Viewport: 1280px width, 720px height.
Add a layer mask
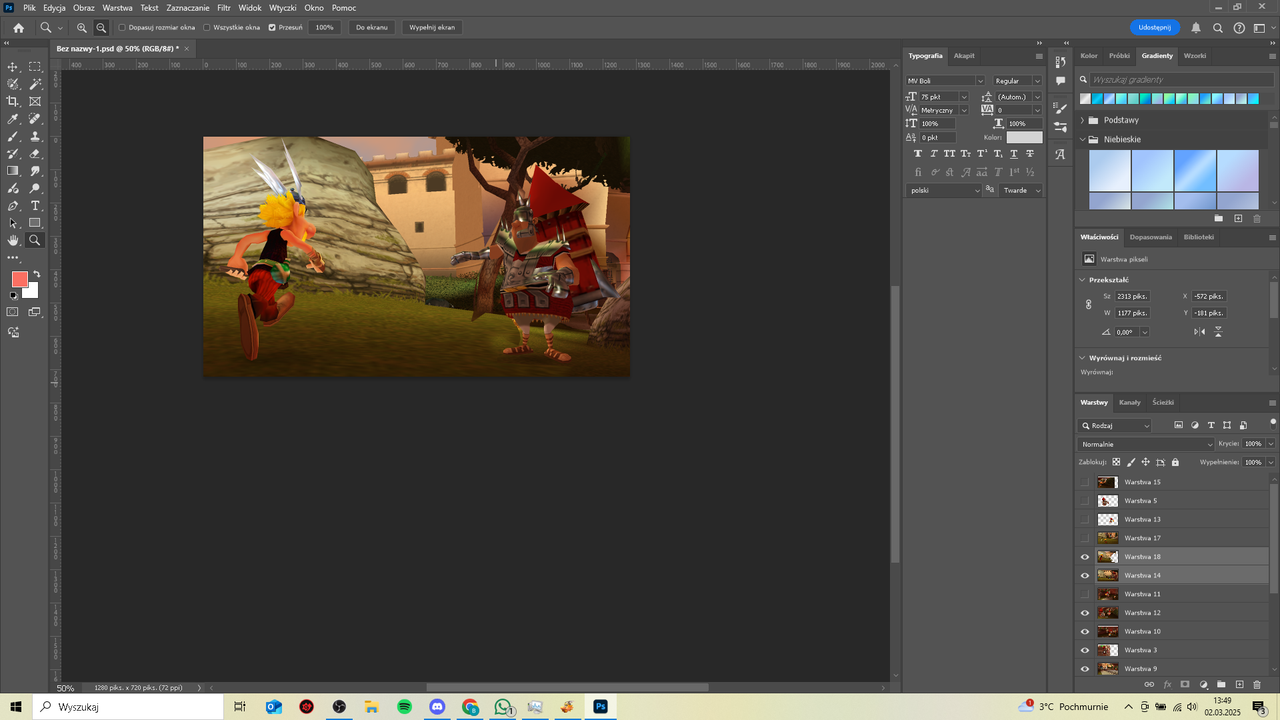tap(1185, 685)
